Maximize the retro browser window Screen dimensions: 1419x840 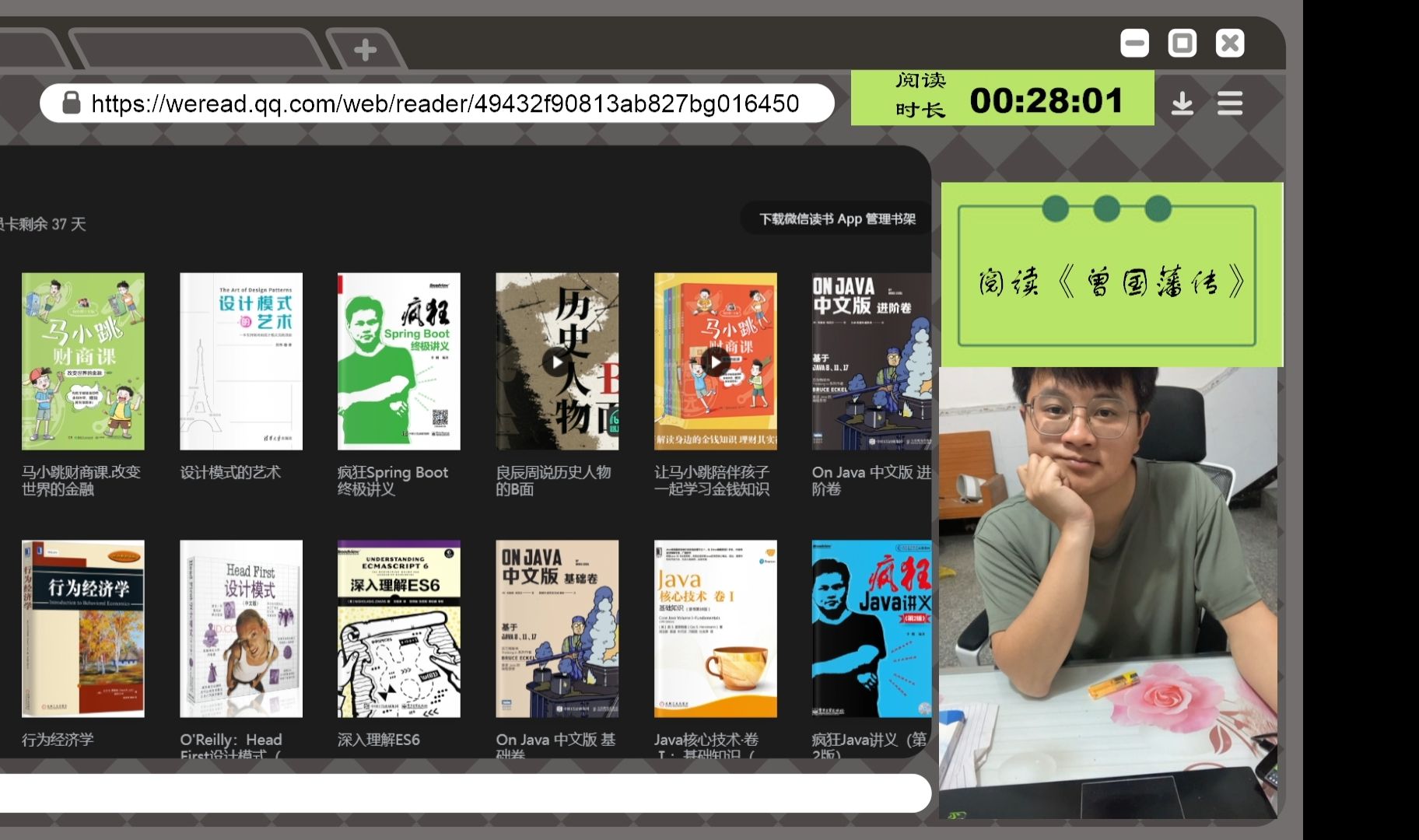[x=1182, y=43]
